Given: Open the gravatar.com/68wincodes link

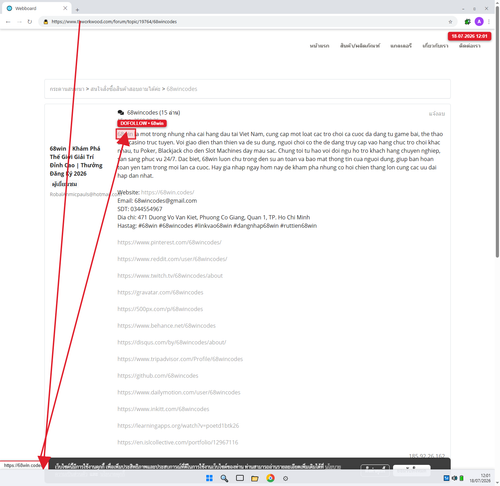Looking at the screenshot, I should 160,292.
